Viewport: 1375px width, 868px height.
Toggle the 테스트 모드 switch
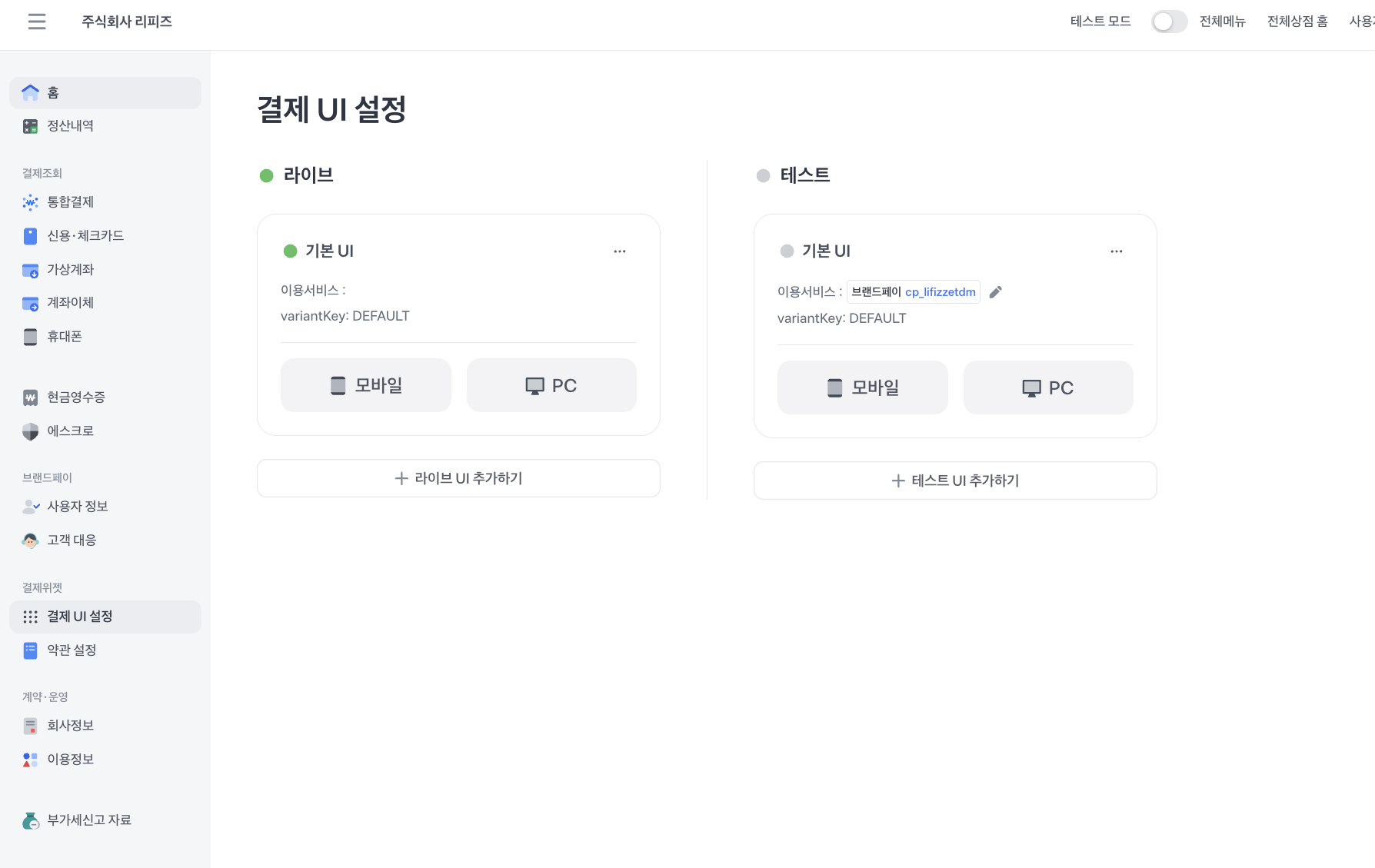1168,22
